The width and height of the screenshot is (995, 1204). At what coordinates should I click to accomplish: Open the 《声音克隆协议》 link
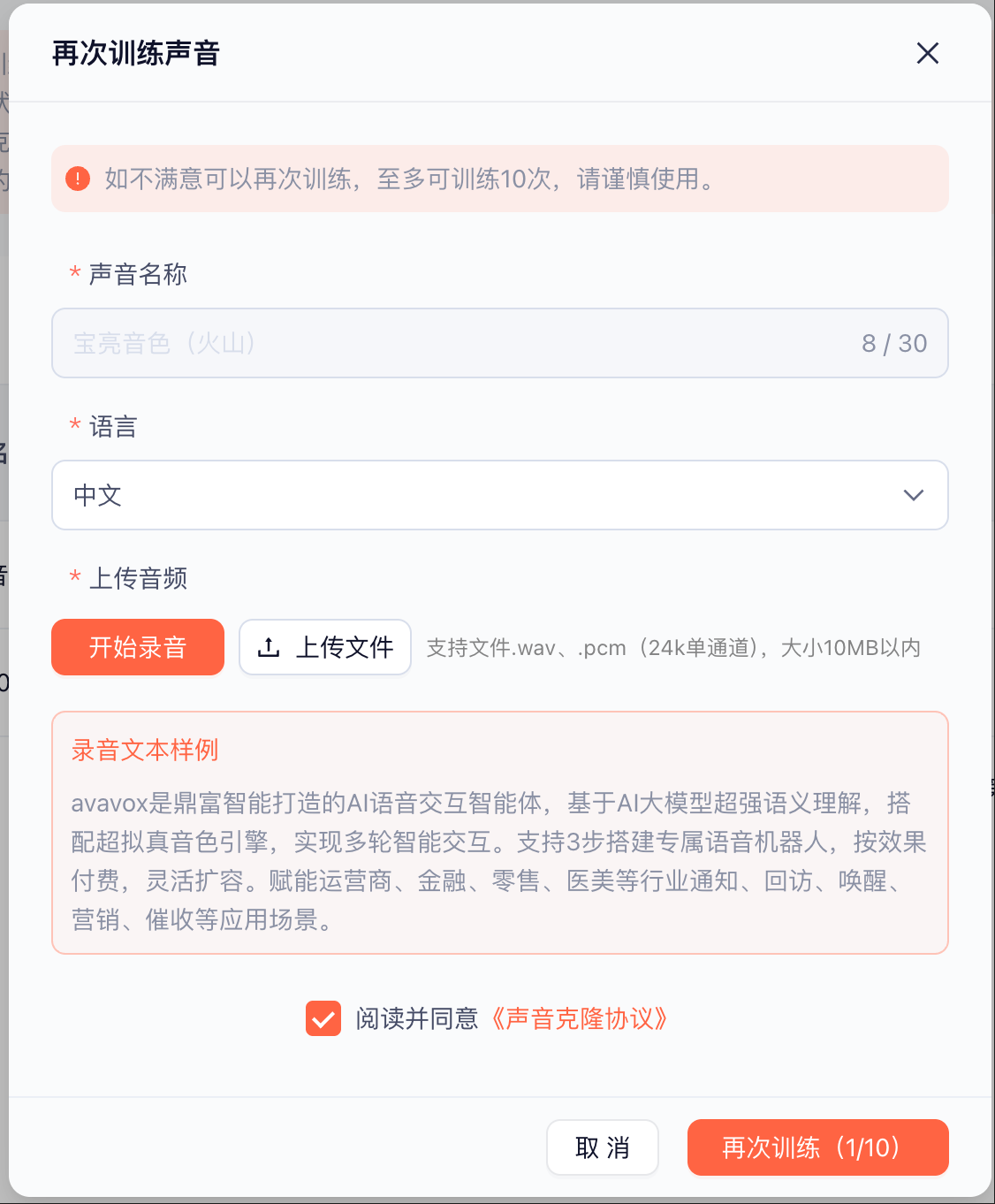point(579,1018)
